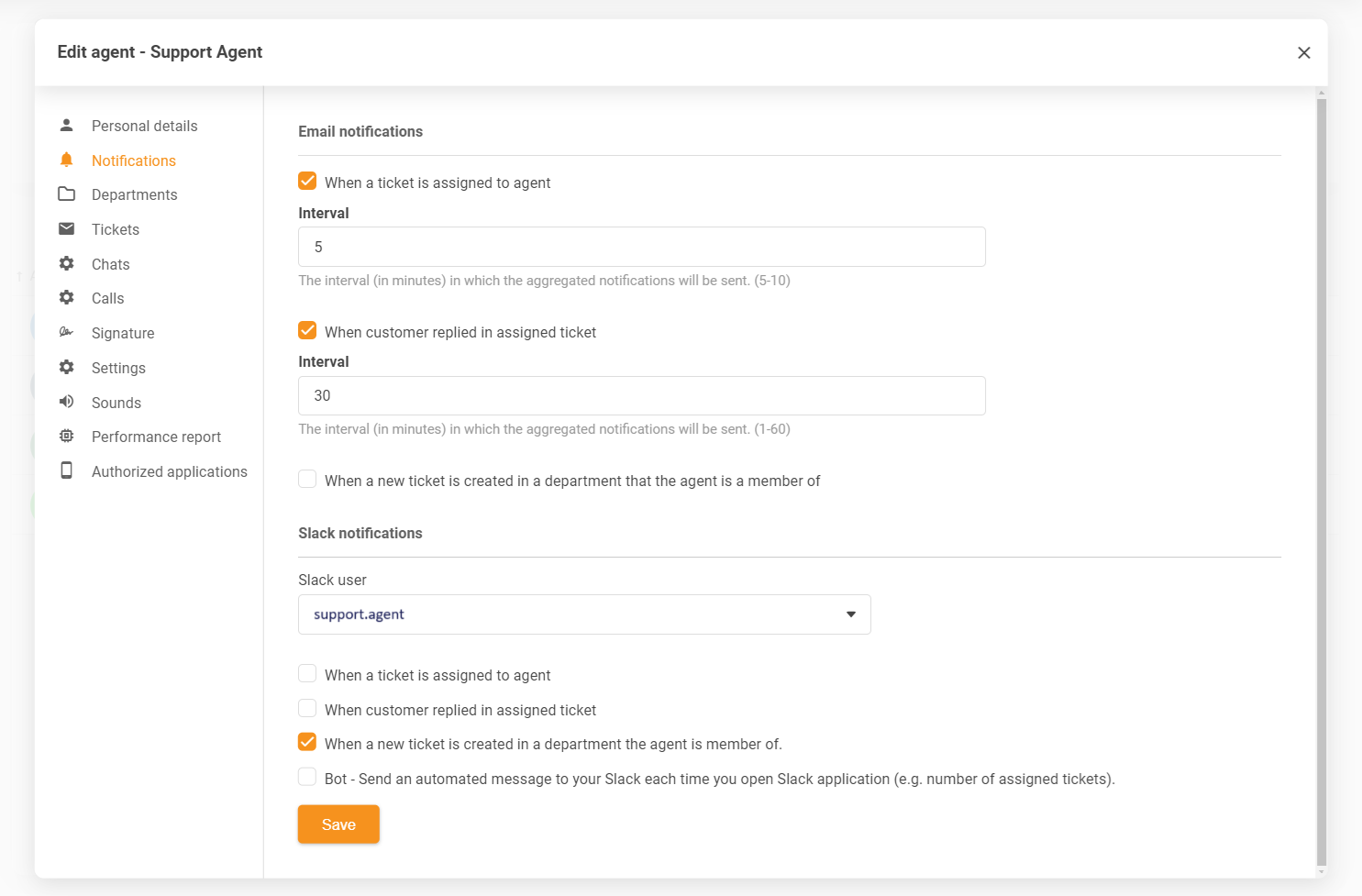
Task: Go to the Calls section
Action: click(107, 298)
